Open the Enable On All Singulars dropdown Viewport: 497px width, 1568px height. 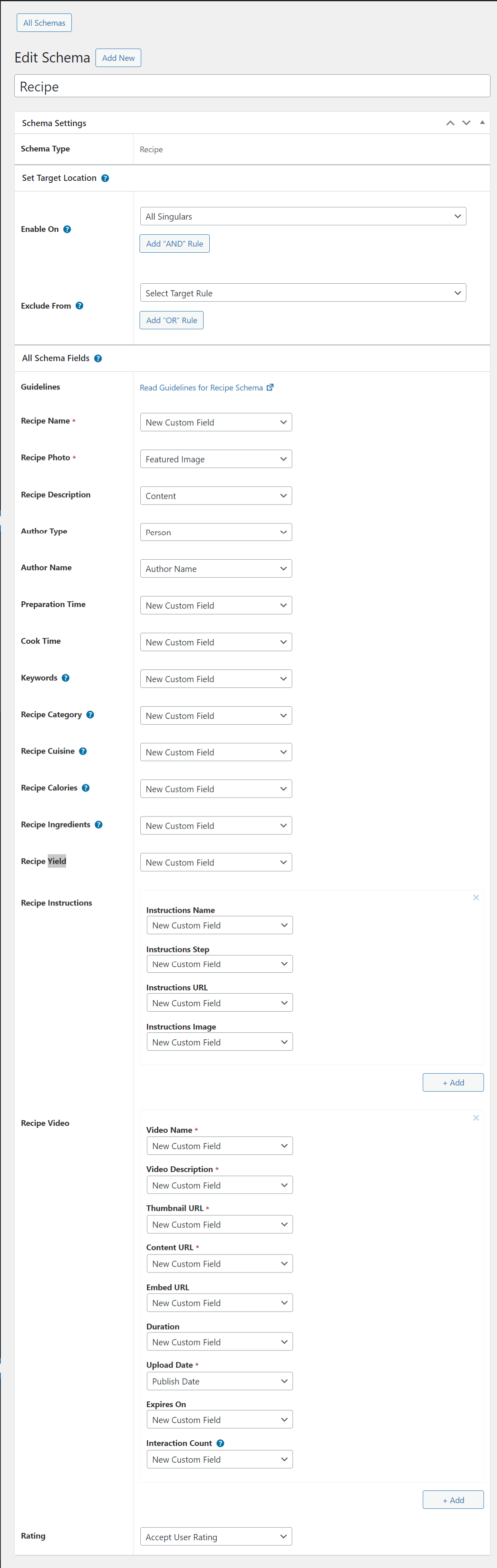(x=302, y=217)
